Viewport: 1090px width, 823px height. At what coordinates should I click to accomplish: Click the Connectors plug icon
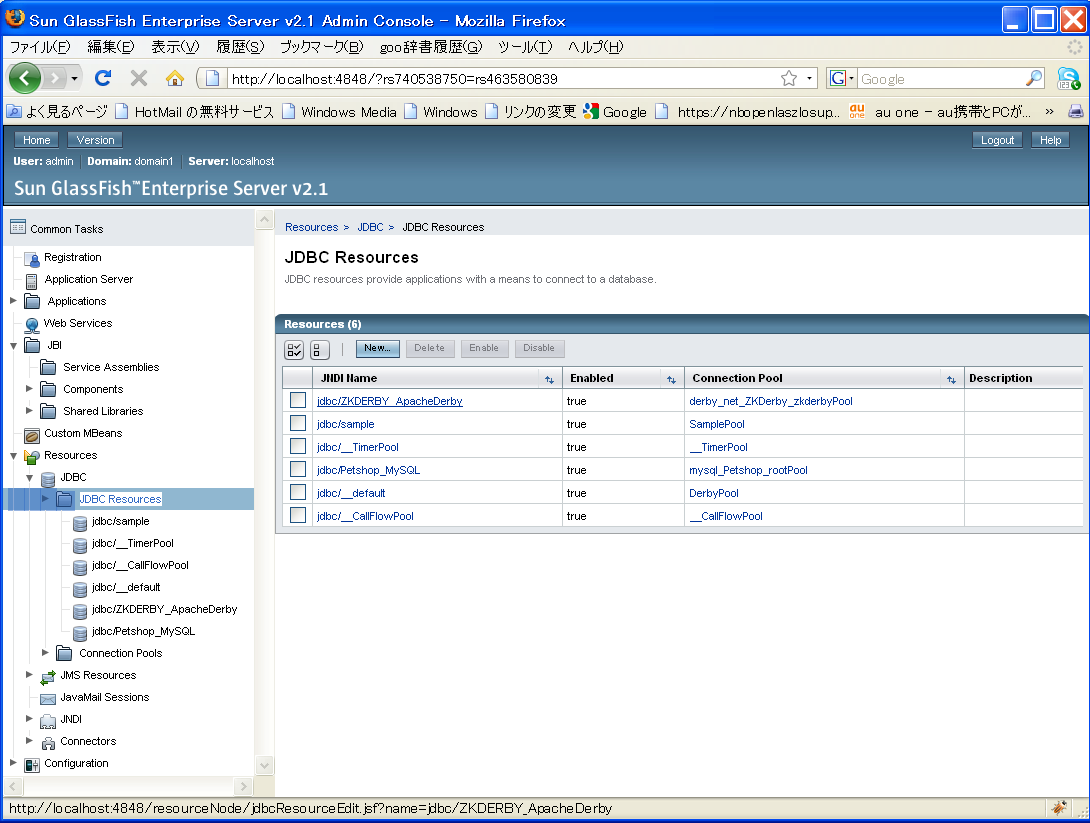coord(48,743)
